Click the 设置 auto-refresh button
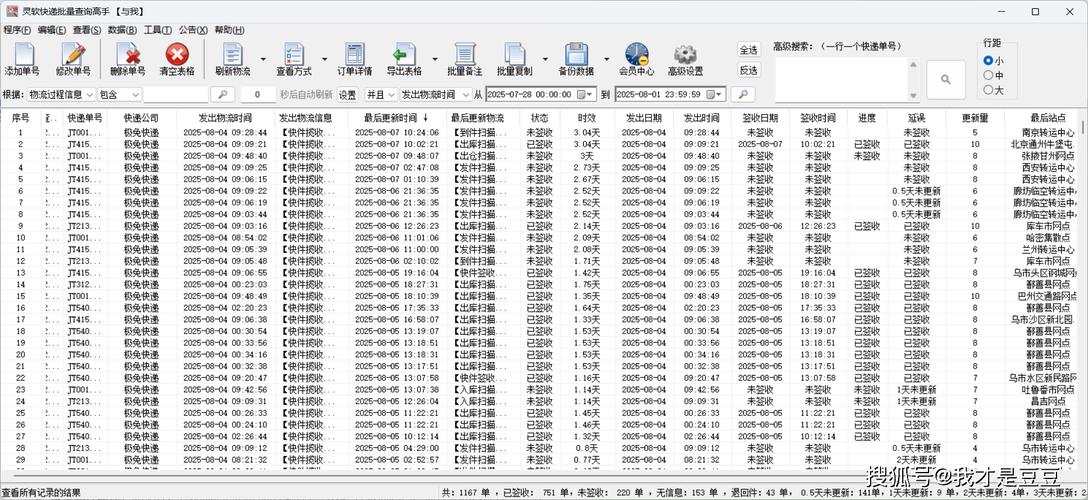 [348, 94]
